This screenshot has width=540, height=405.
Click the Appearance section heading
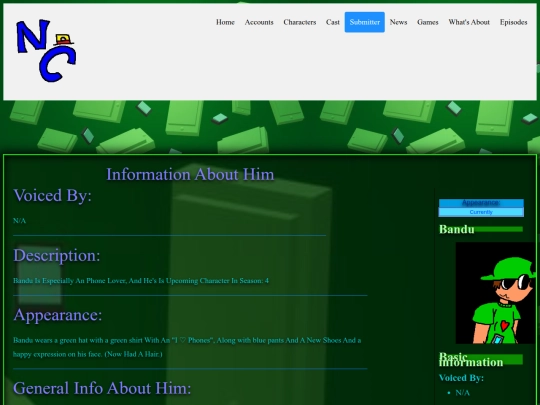coord(58,315)
